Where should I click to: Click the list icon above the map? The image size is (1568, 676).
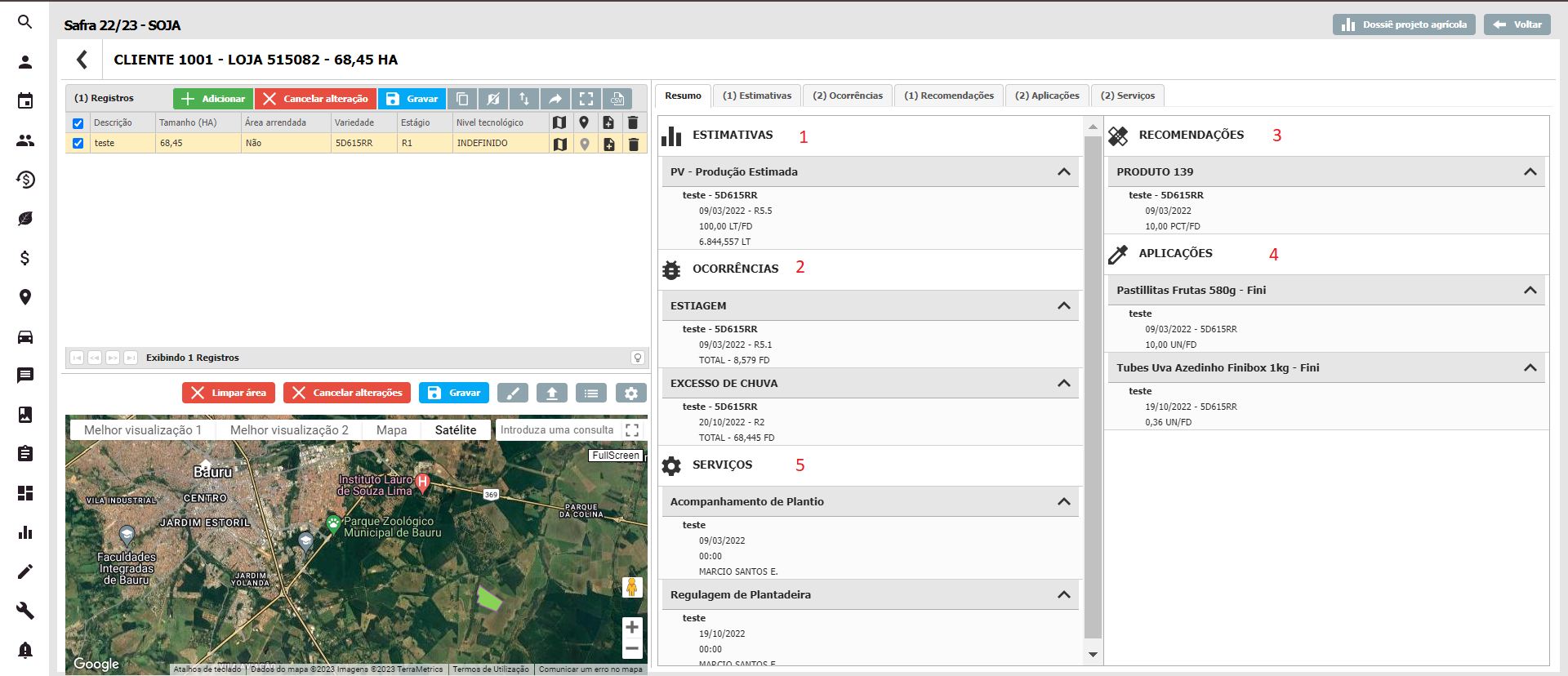pyautogui.click(x=591, y=393)
